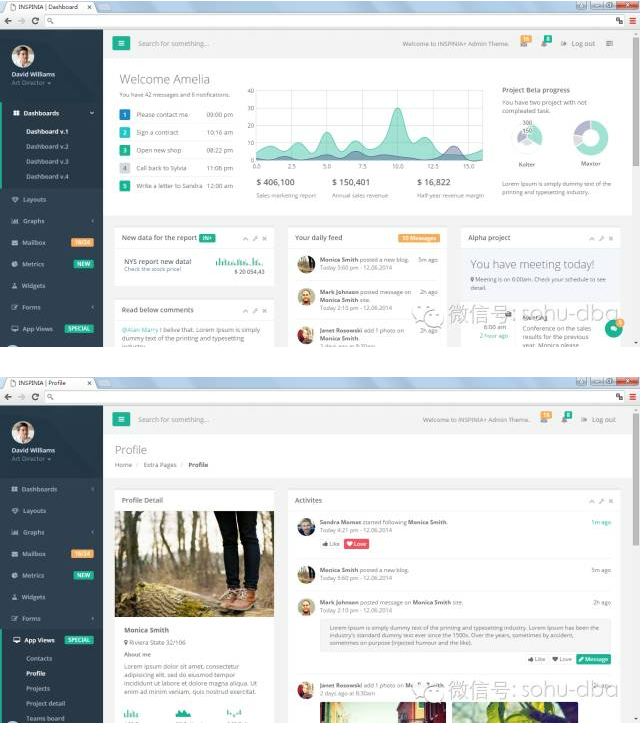The height and width of the screenshot is (730, 642).
Task: Click Extra Pages breadcrumb in Profile window
Action: coord(160,465)
